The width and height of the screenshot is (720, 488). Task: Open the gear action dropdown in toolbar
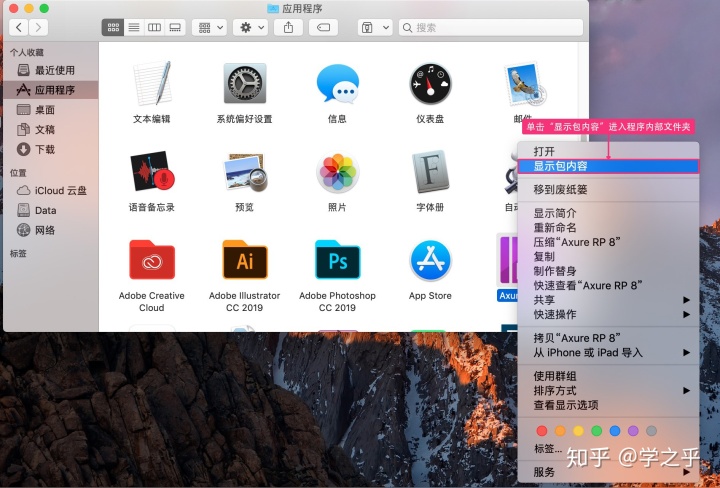[249, 27]
